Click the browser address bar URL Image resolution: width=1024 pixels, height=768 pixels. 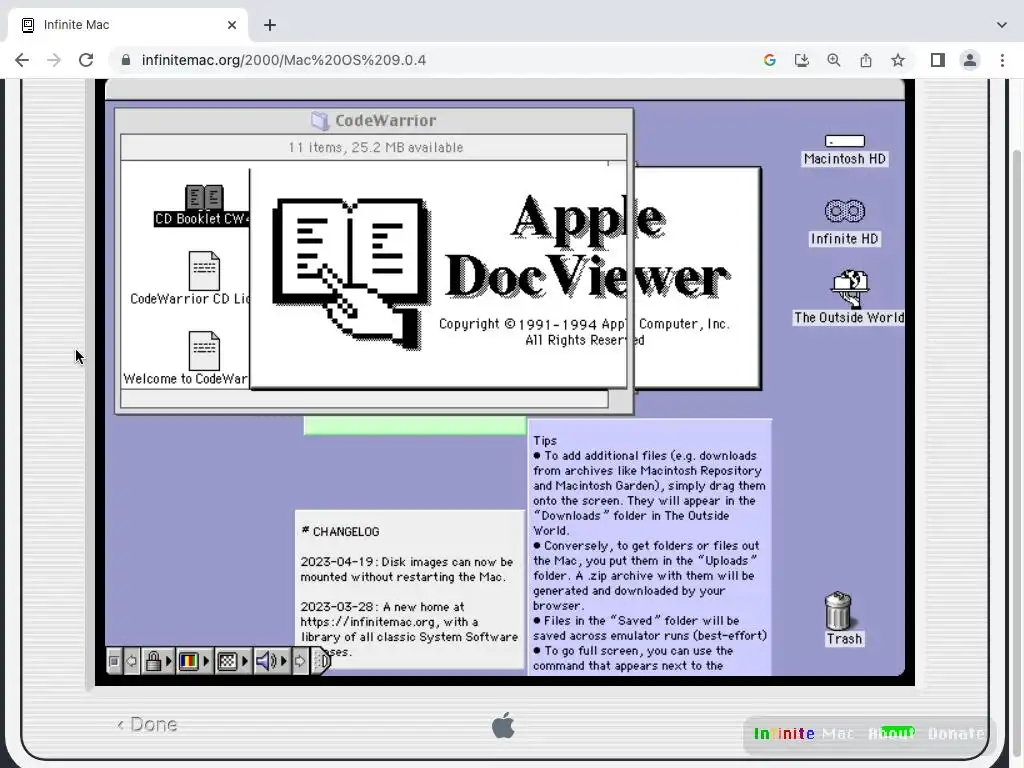click(283, 60)
